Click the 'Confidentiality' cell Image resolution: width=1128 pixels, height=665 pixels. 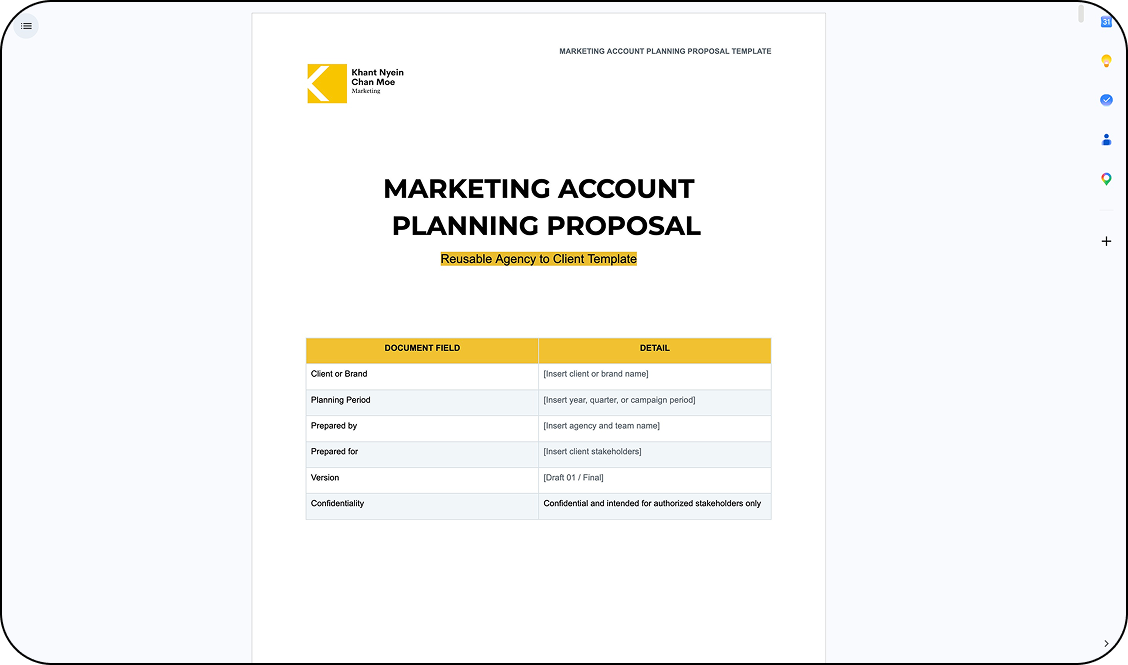tap(422, 506)
